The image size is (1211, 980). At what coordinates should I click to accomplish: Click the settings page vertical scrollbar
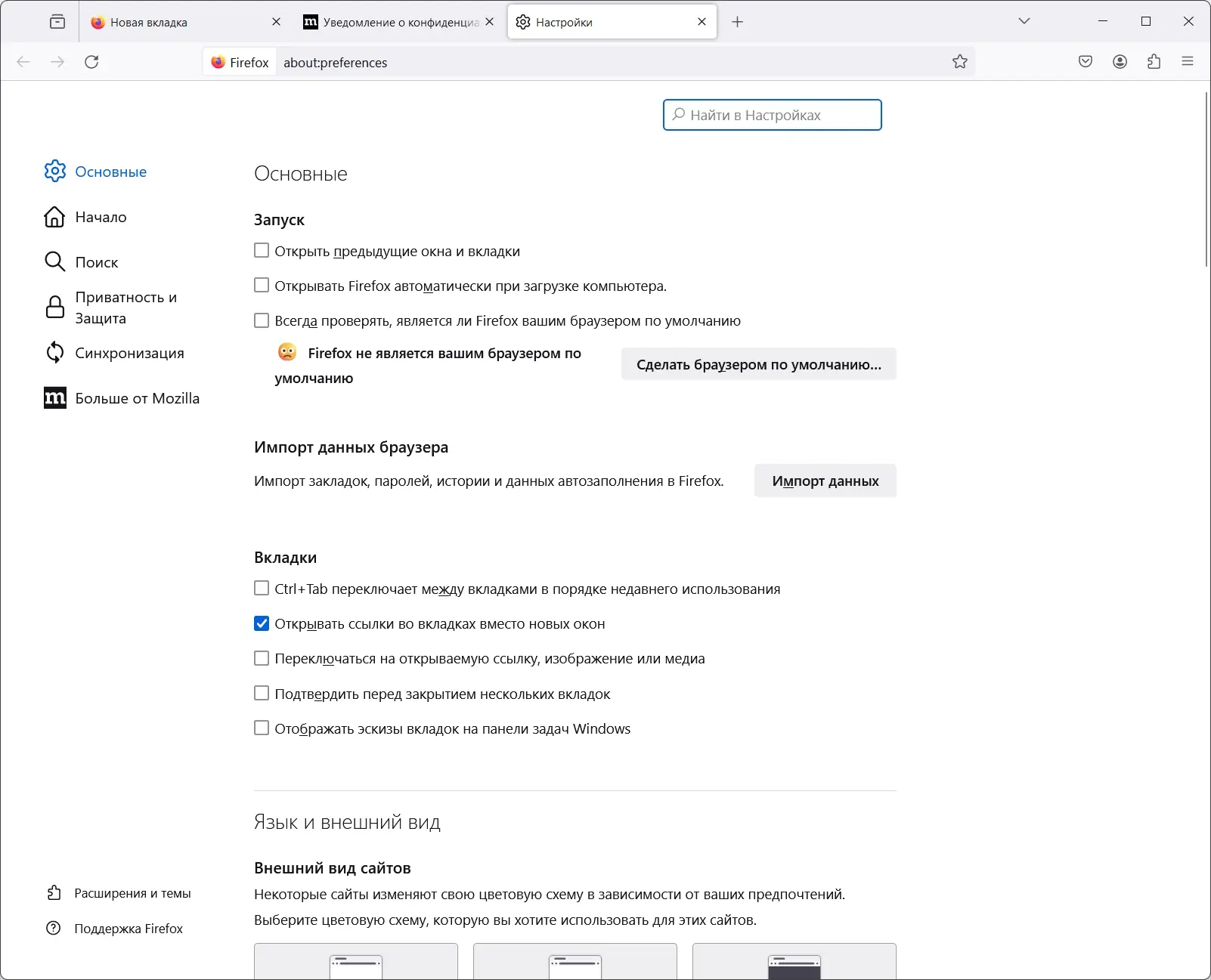click(1206, 179)
